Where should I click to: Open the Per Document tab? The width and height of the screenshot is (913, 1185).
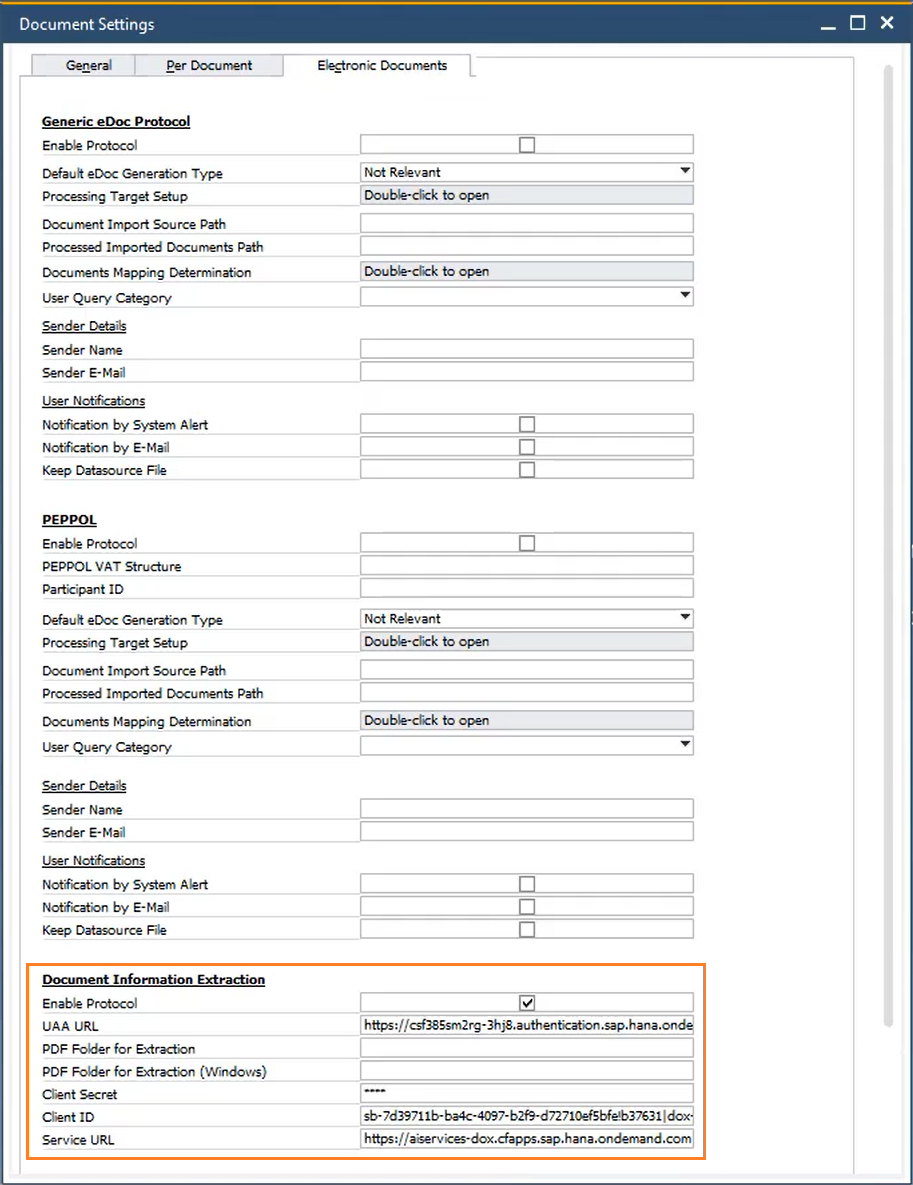pyautogui.click(x=209, y=66)
